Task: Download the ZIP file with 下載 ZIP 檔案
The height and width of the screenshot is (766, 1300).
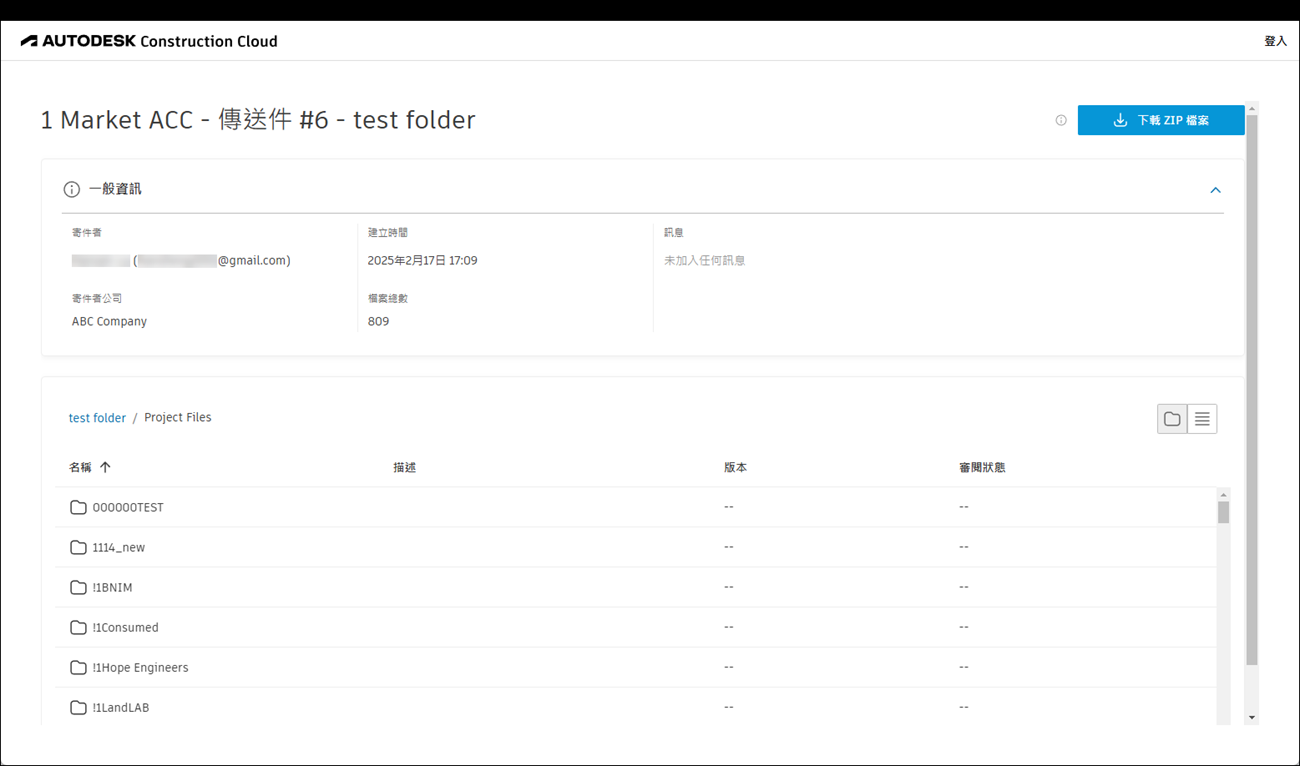Action: (1161, 120)
